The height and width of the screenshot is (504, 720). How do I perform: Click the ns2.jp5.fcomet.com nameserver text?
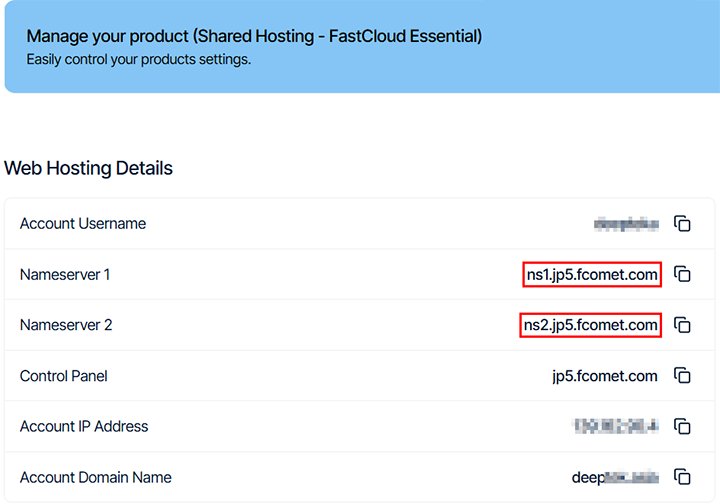pos(590,325)
